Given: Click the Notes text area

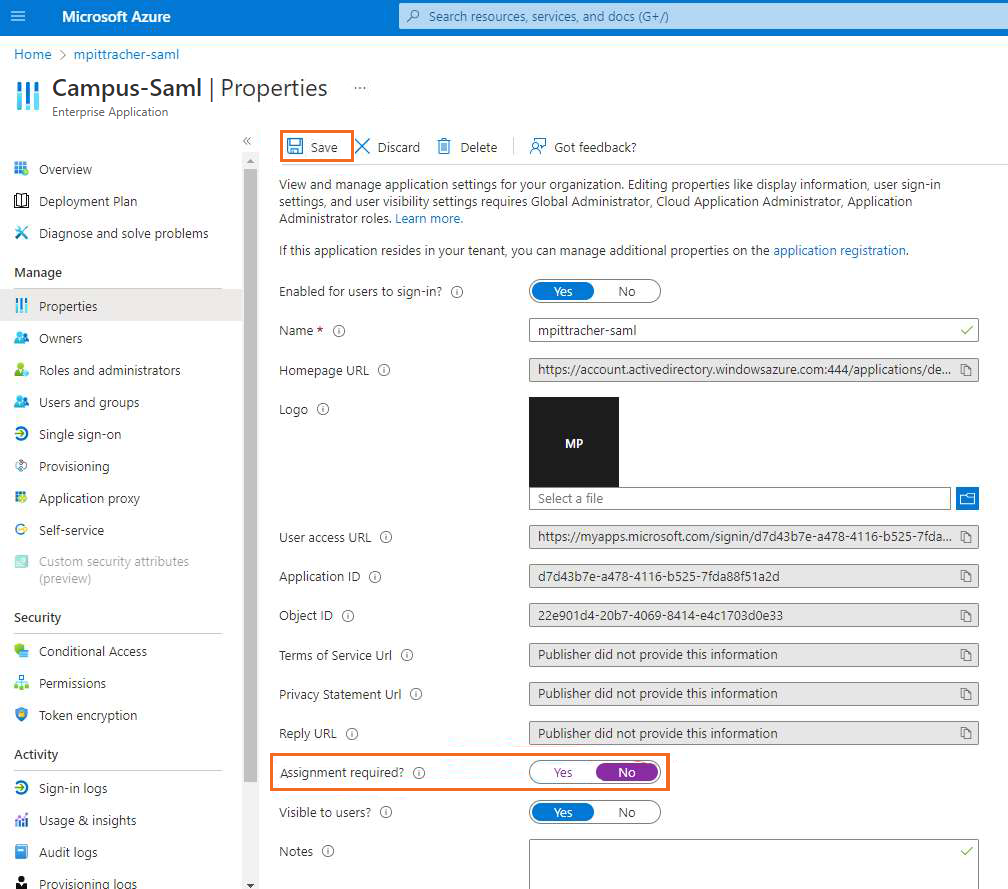Looking at the screenshot, I should [x=753, y=865].
